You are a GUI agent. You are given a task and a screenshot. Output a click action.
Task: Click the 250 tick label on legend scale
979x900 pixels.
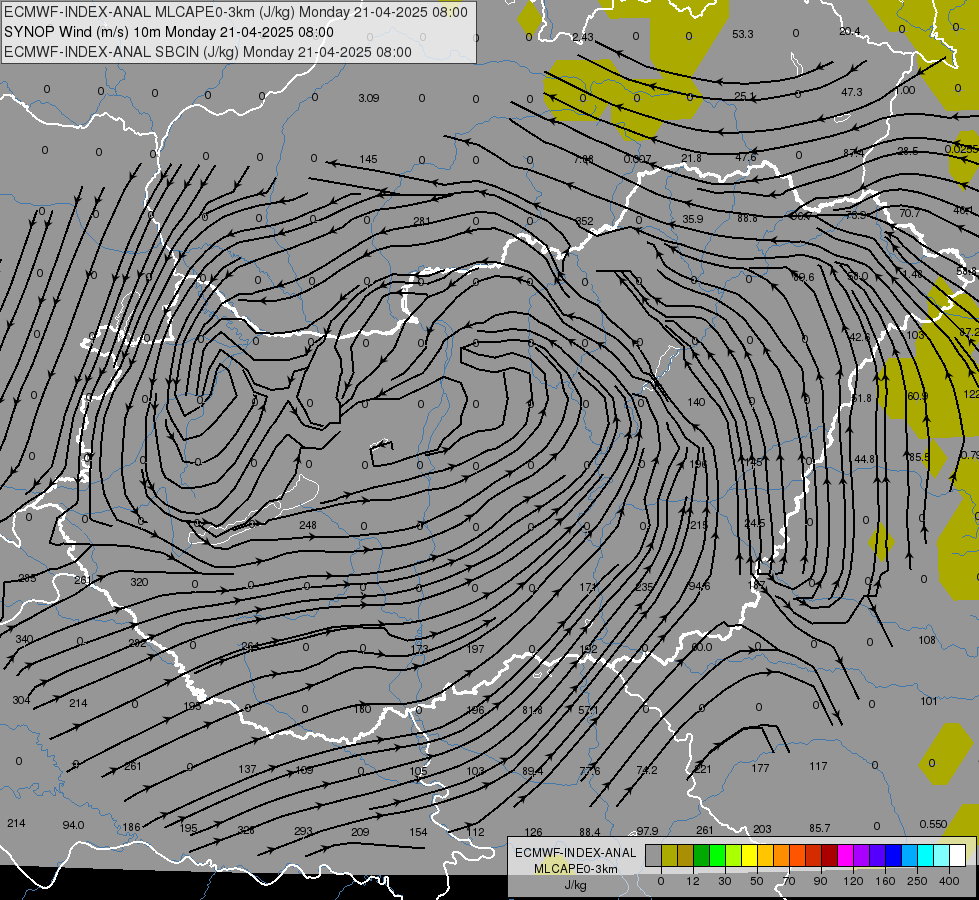click(x=917, y=881)
